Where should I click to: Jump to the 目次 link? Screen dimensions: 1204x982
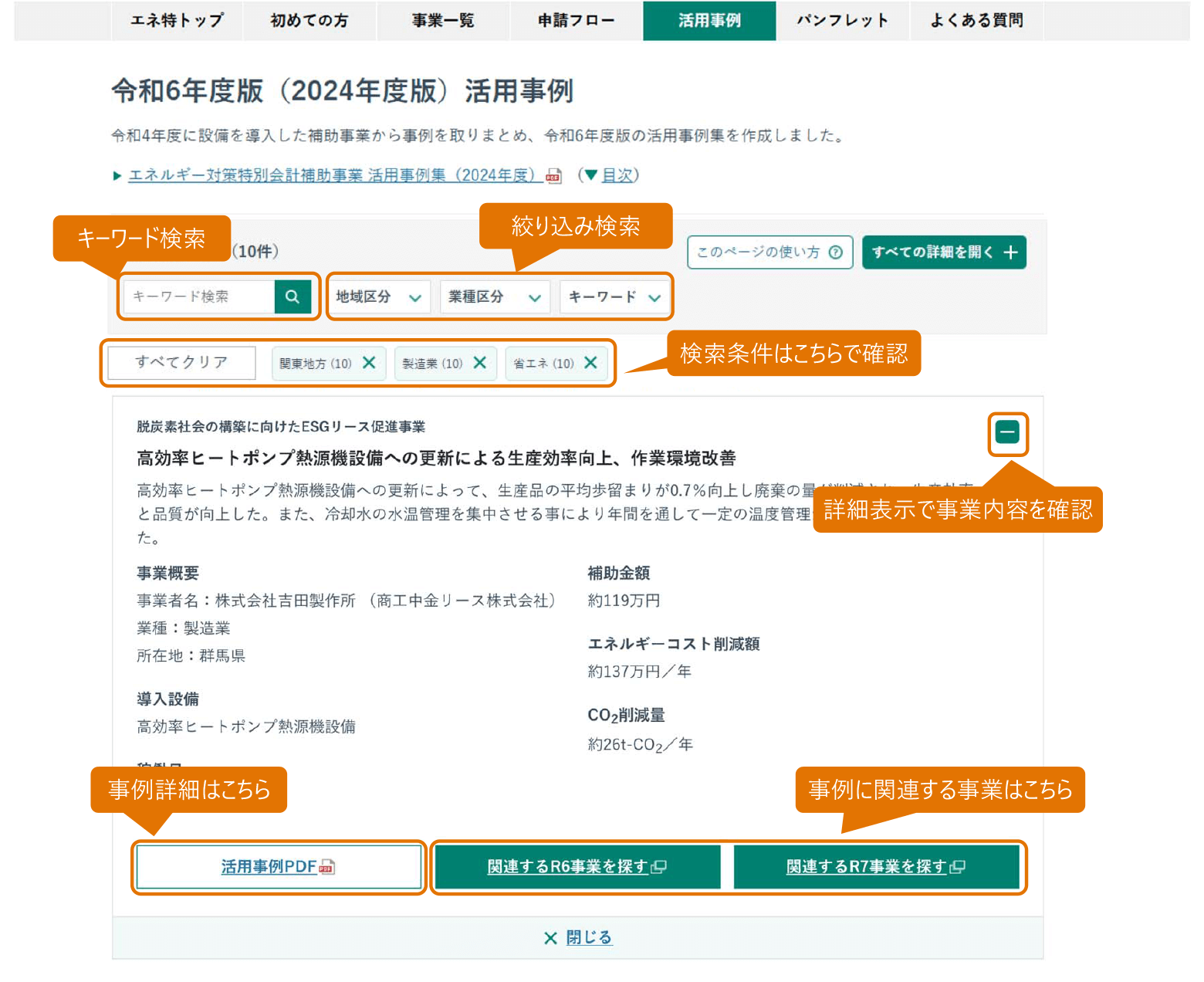coord(617,175)
